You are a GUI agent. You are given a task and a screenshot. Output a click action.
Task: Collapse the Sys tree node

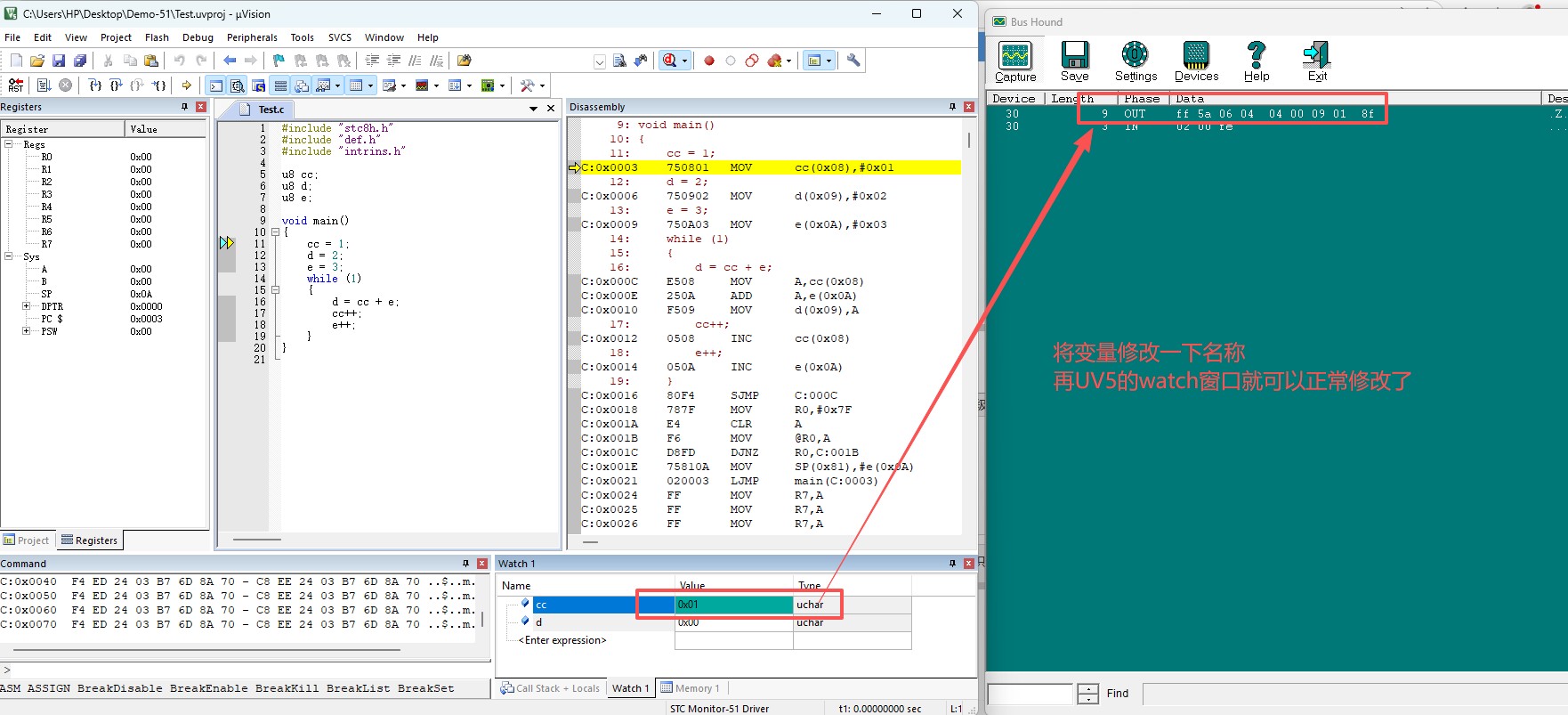[x=9, y=256]
